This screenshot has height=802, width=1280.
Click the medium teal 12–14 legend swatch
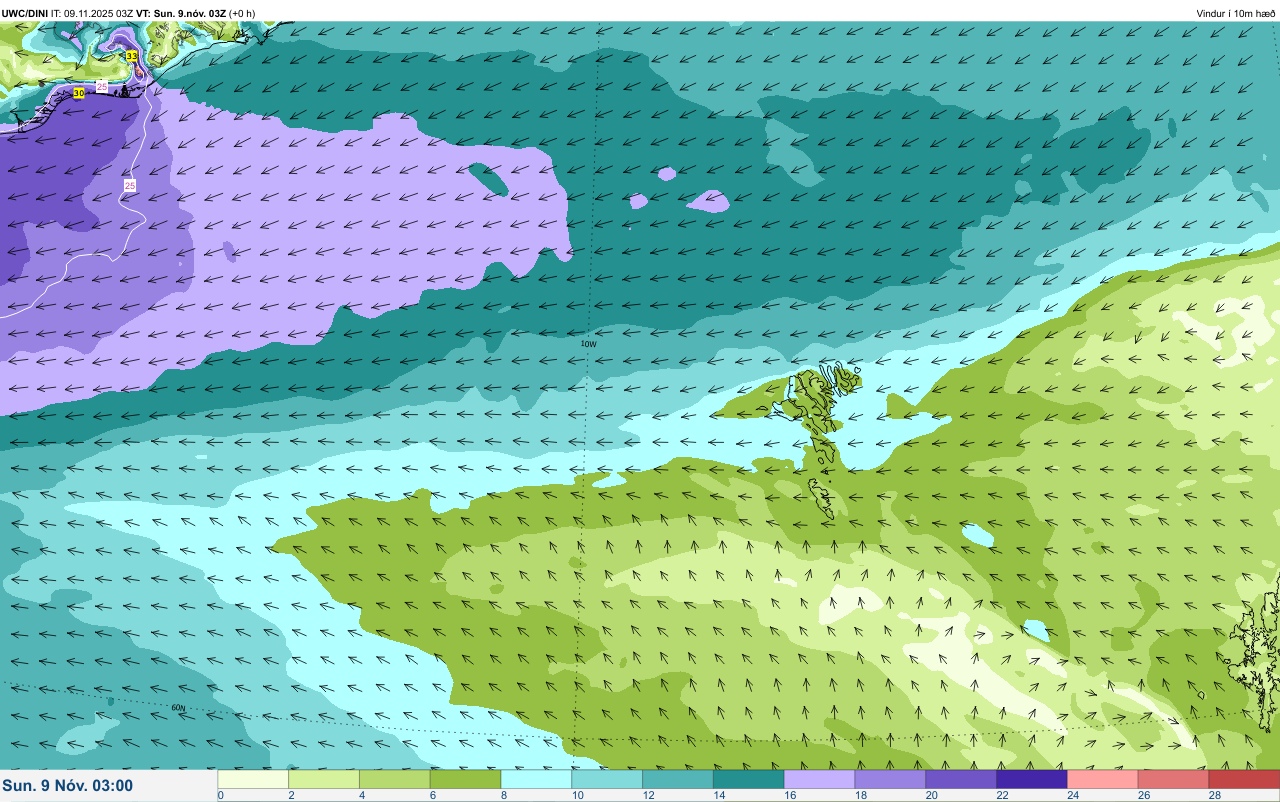pyautogui.click(x=678, y=779)
